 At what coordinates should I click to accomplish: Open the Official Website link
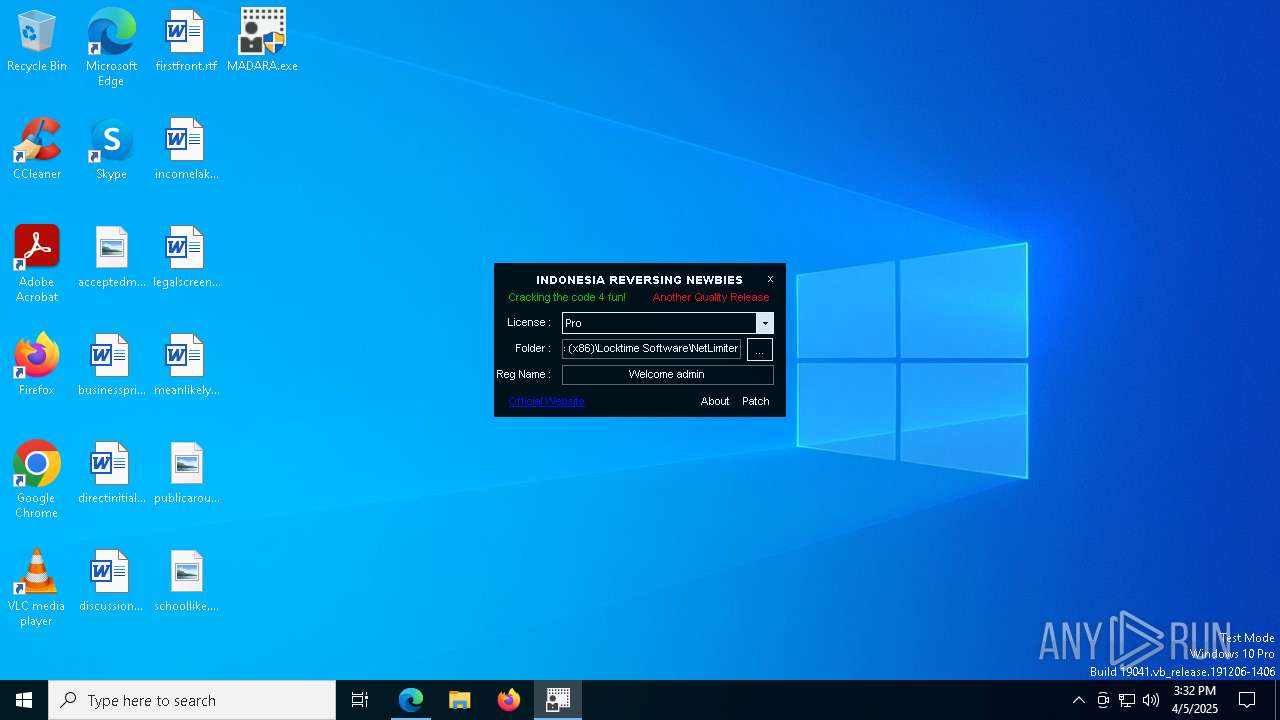pos(546,401)
